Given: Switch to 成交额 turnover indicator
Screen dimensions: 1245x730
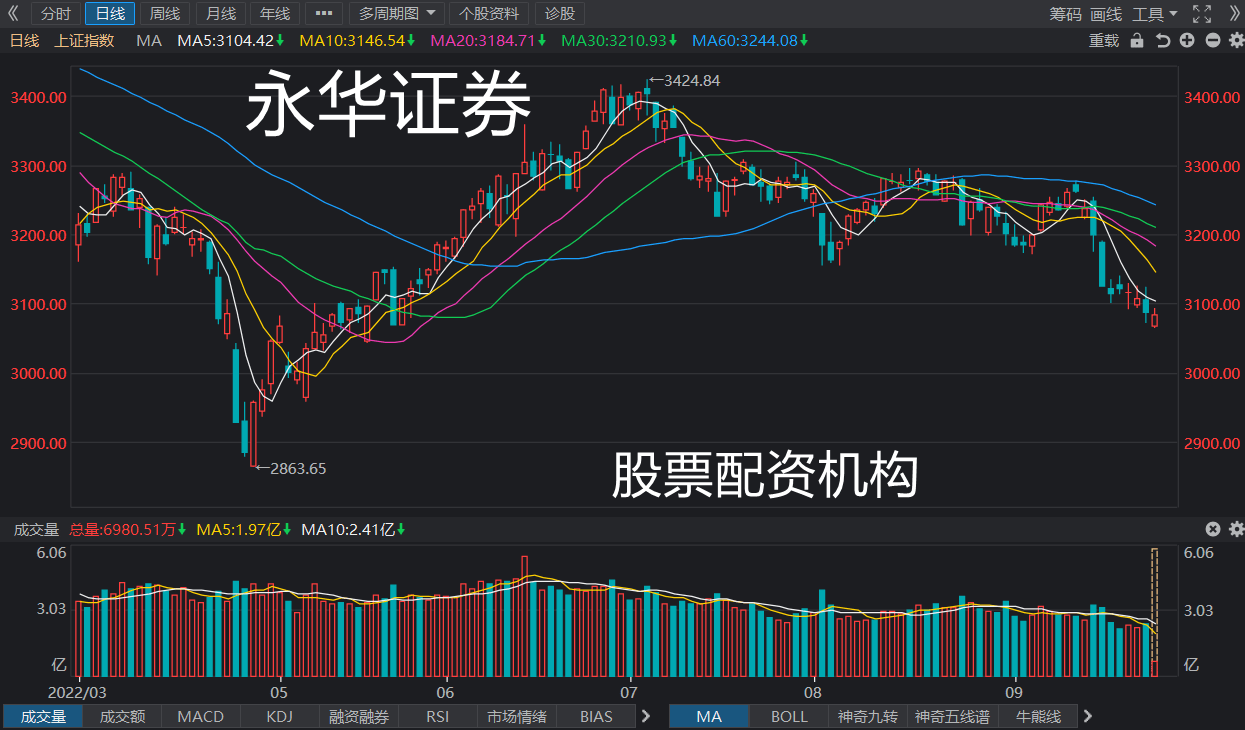Looking at the screenshot, I should 122,716.
